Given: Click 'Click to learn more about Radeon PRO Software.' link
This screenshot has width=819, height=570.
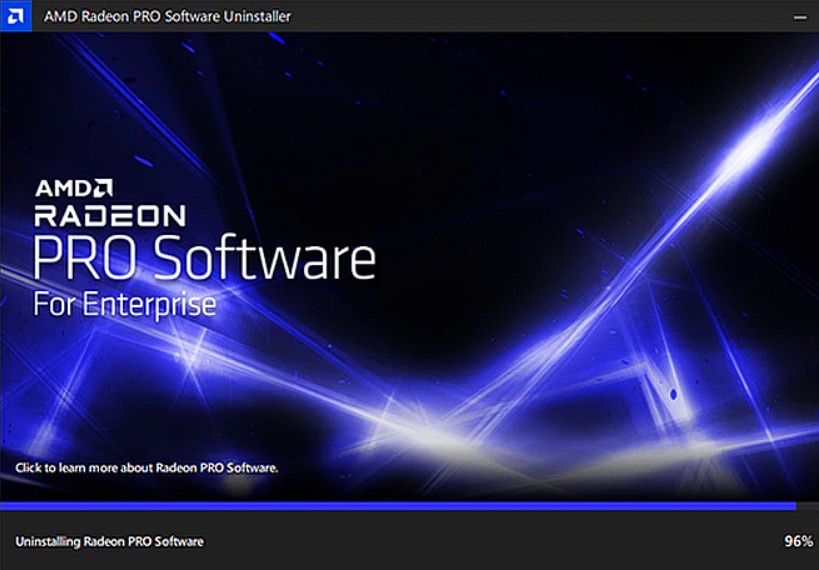Looking at the screenshot, I should point(147,468).
